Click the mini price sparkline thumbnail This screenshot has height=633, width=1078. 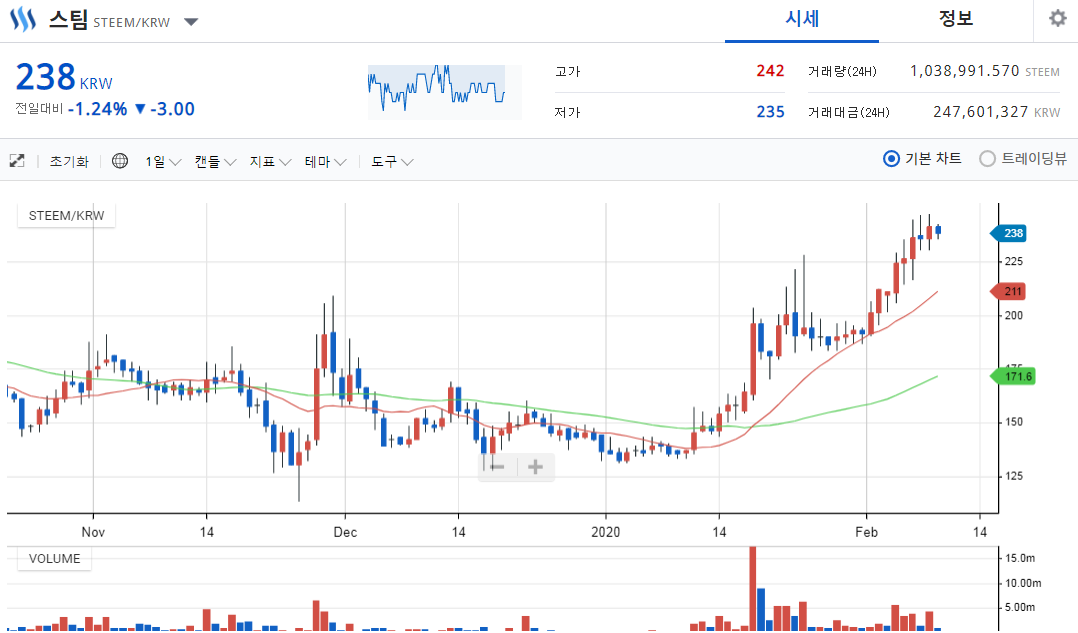click(x=444, y=92)
